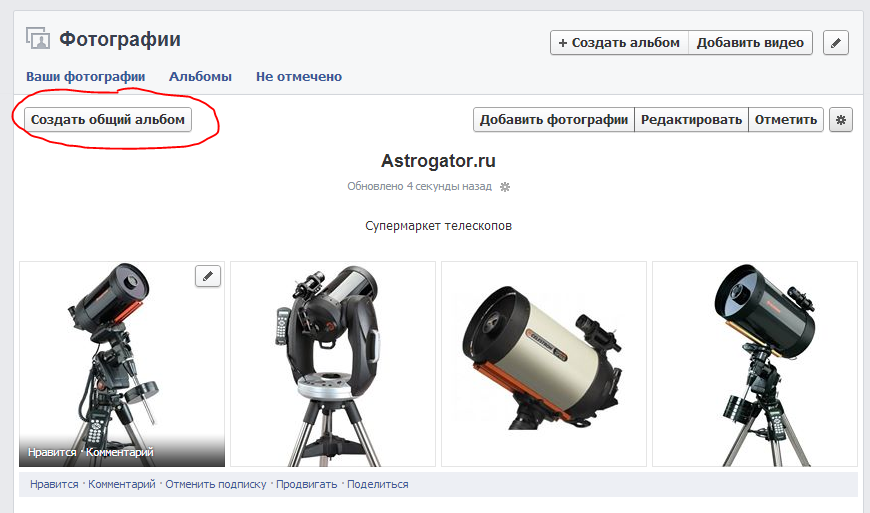Click the Отменить подписку link
The image size is (870, 513).
[216, 484]
